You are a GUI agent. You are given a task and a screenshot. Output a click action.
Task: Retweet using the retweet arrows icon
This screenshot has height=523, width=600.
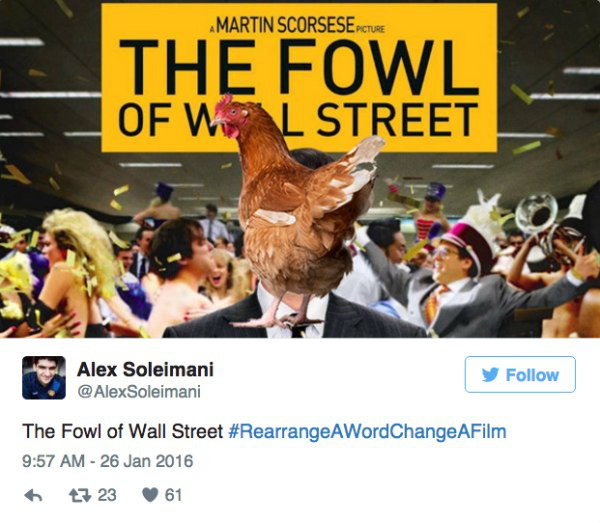(80, 495)
